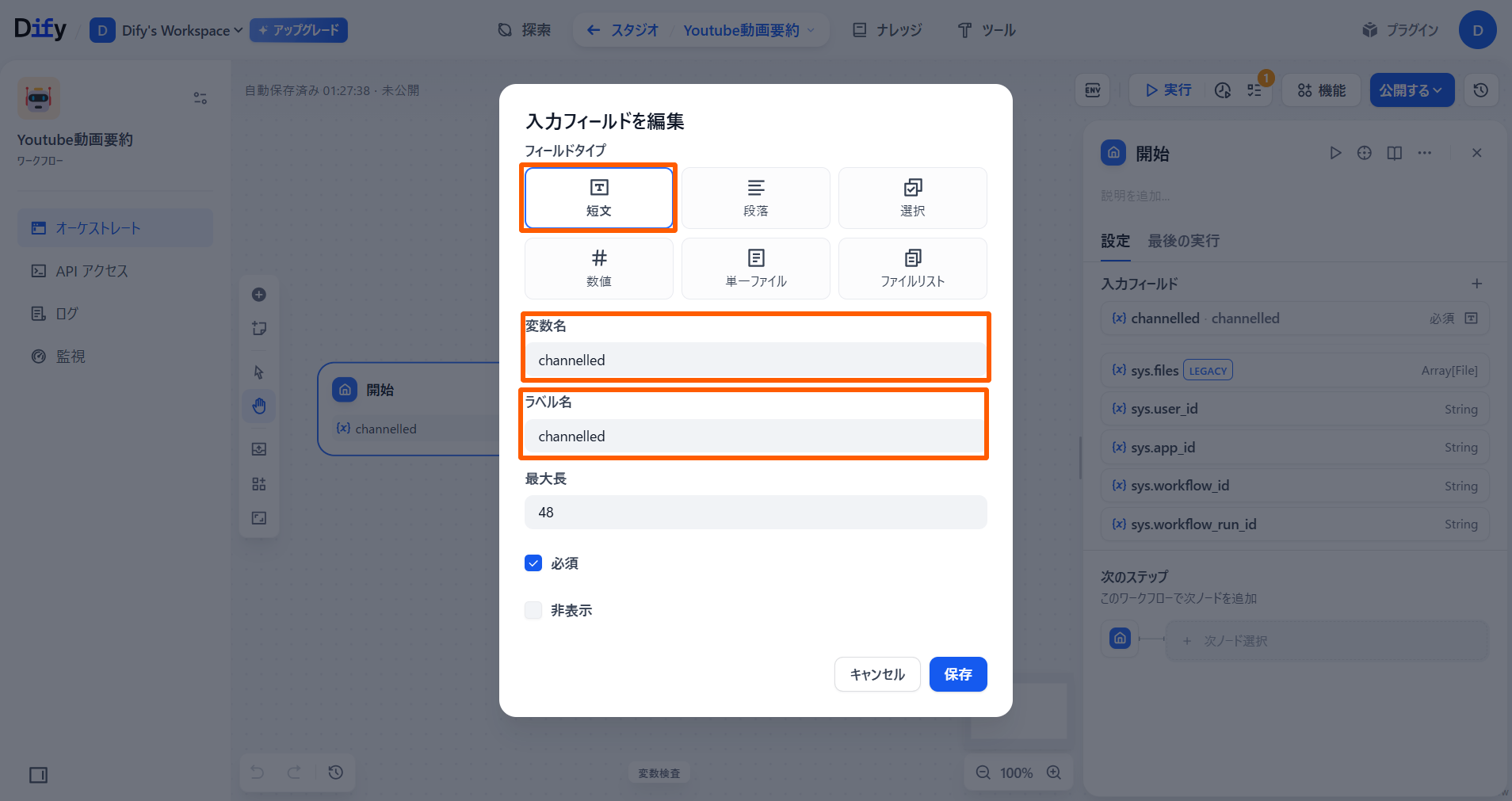Enable the 非表示 hidden checkbox

point(533,610)
